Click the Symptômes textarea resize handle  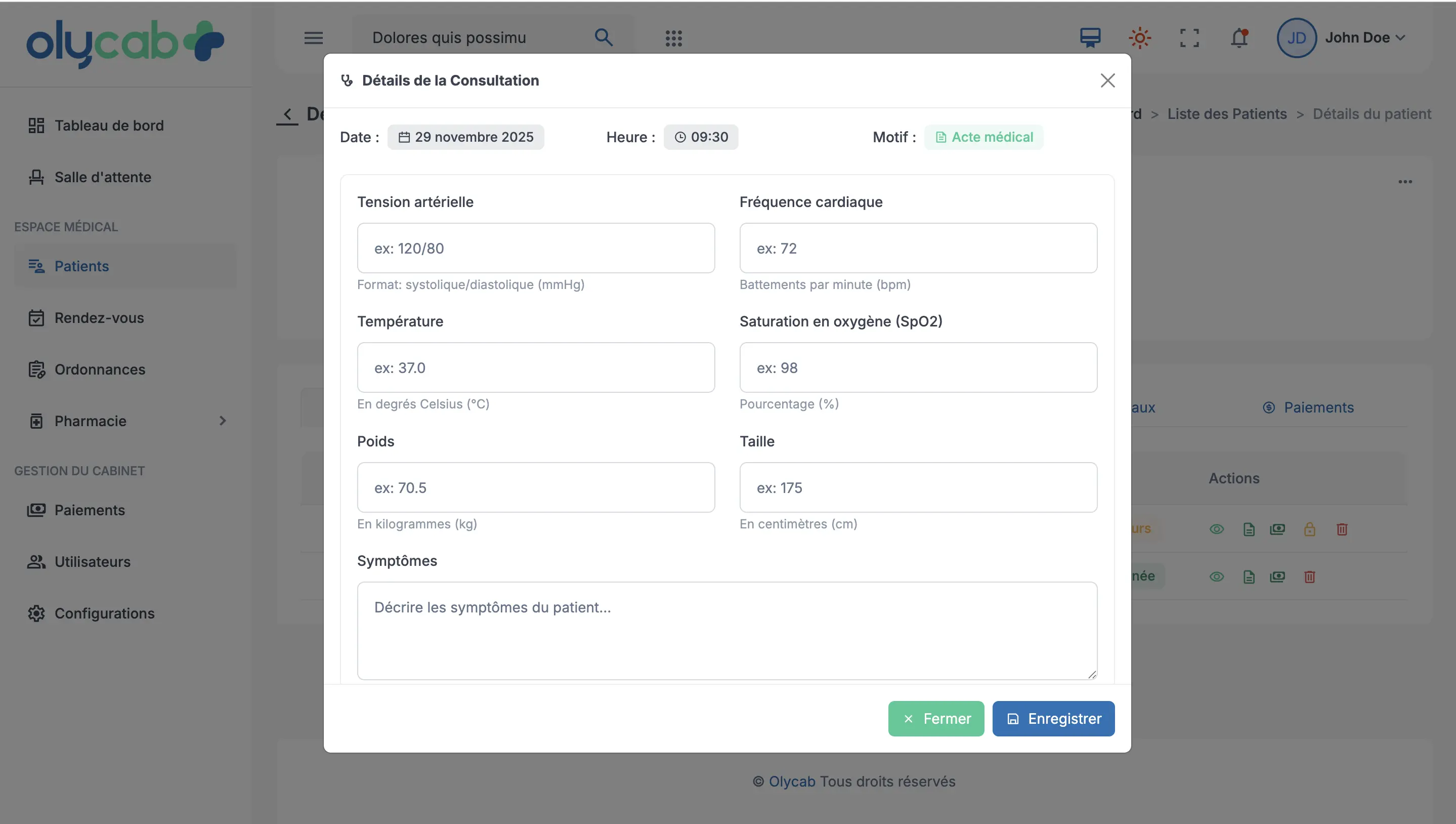(x=1092, y=674)
